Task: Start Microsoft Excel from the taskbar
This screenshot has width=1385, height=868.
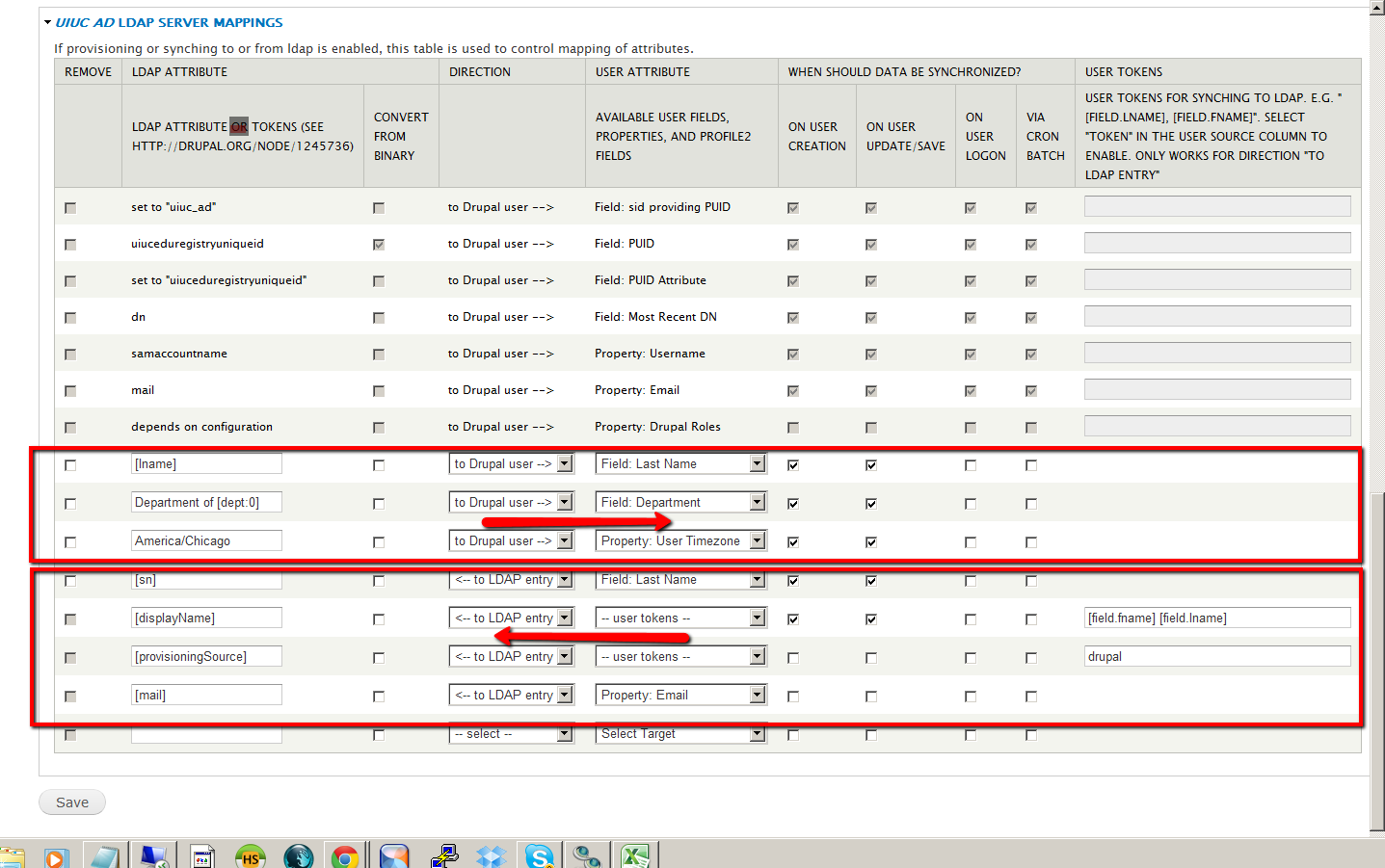Action: coord(635,855)
